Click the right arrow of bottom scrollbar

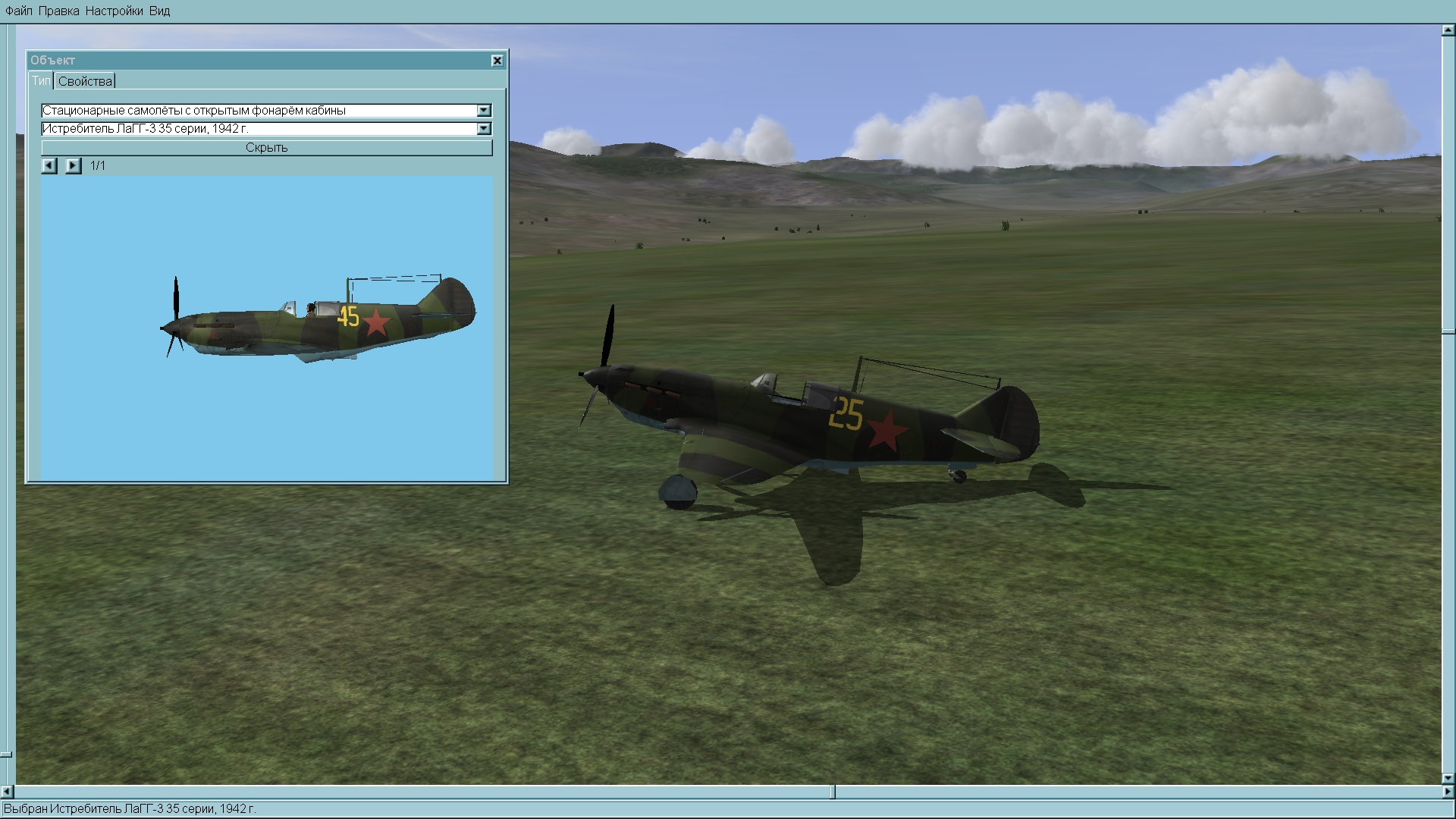point(1448,792)
